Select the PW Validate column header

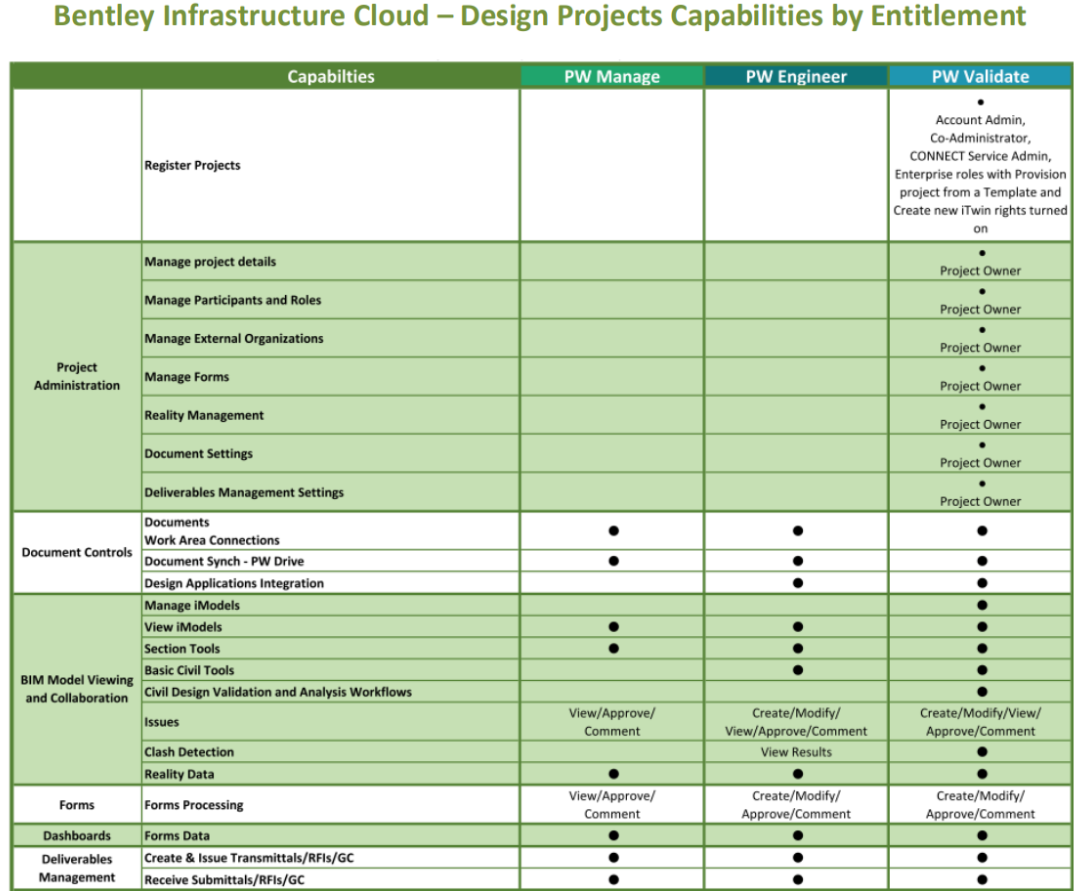tap(980, 77)
